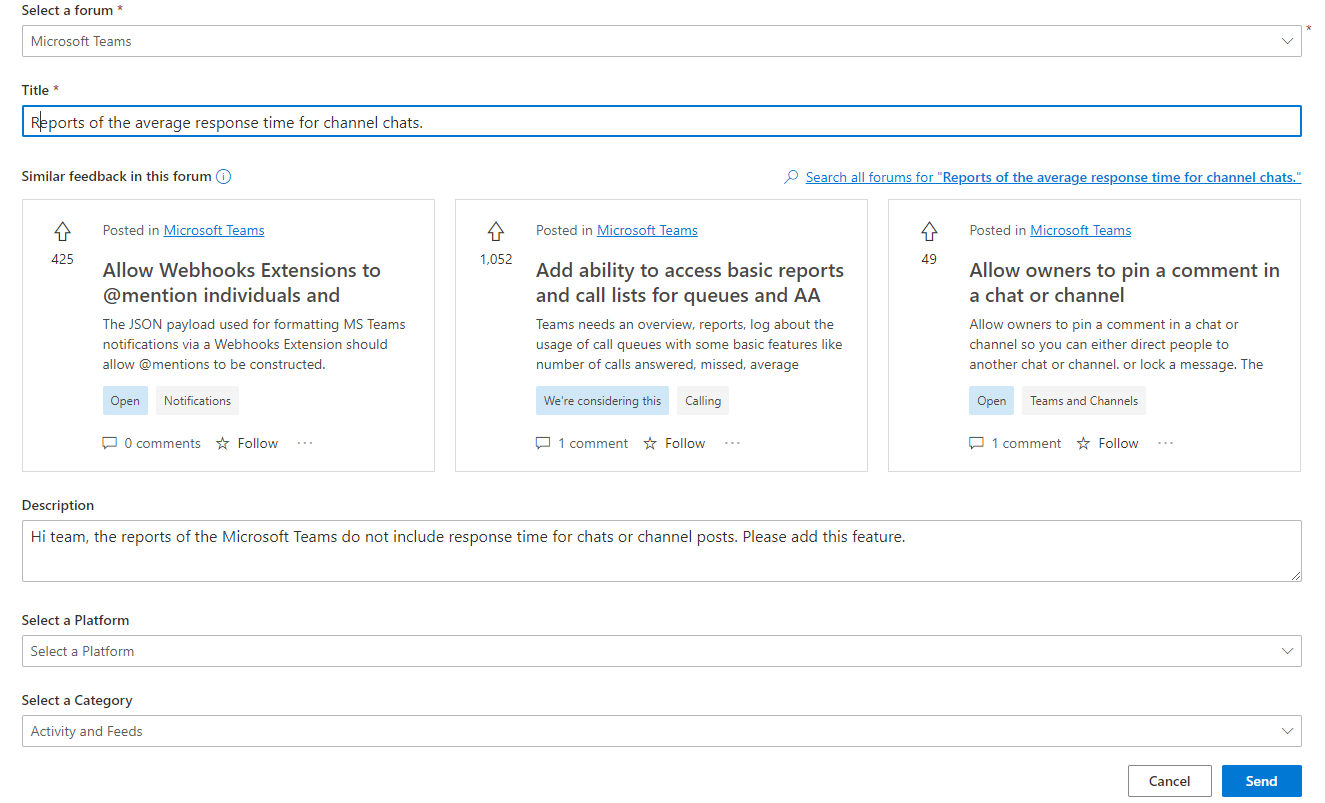Open comments icon on Webhooks Extensions card

click(x=110, y=443)
